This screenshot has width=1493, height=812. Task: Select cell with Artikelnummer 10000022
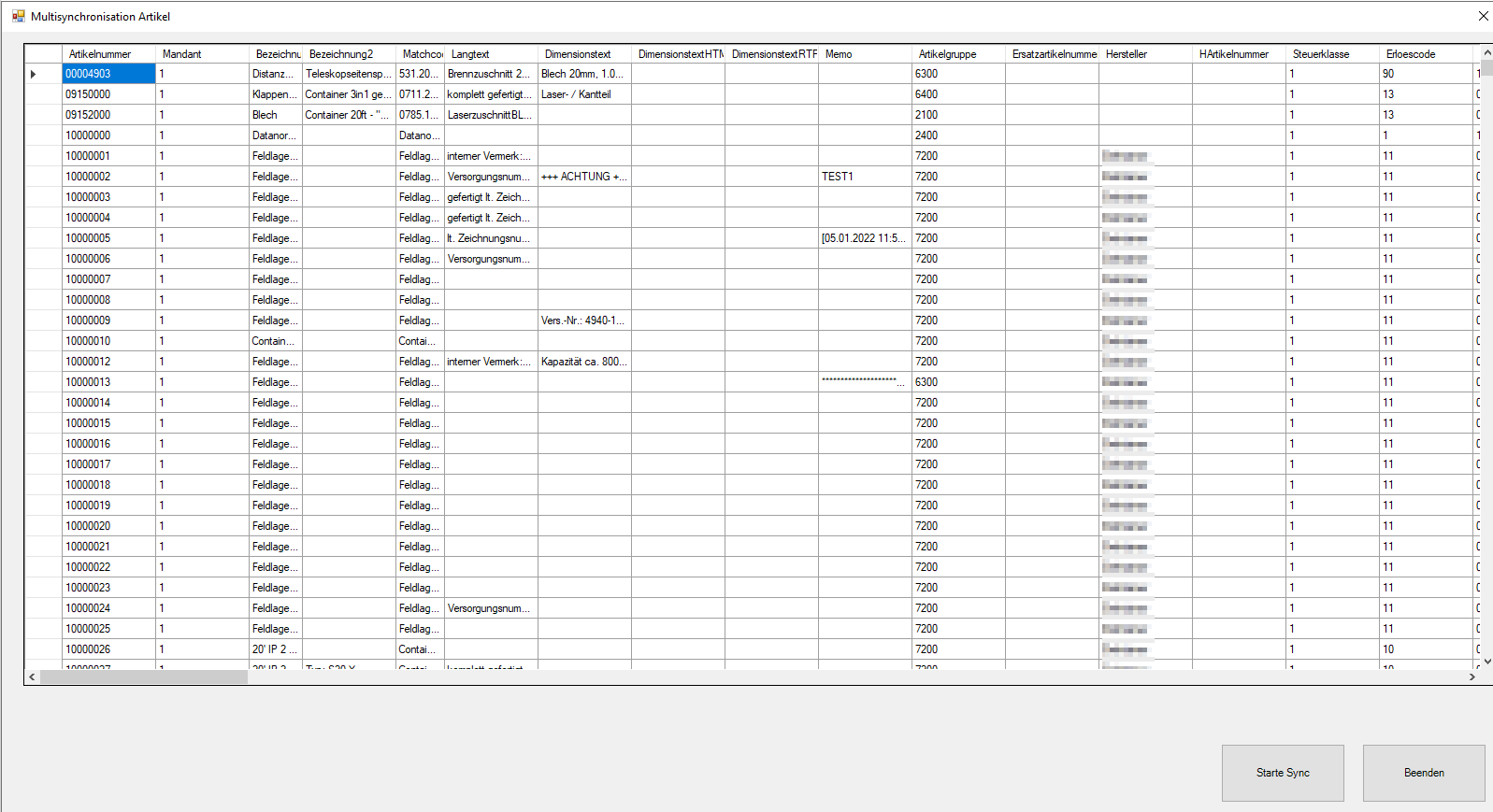(108, 567)
